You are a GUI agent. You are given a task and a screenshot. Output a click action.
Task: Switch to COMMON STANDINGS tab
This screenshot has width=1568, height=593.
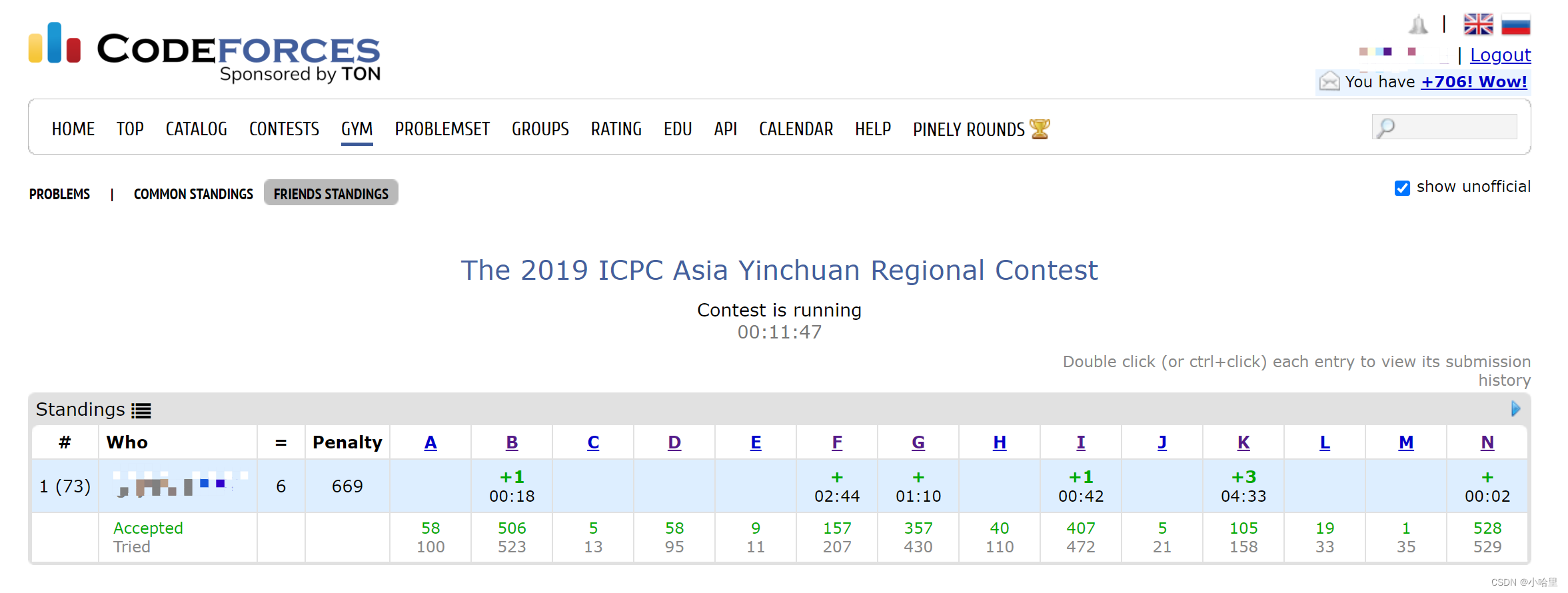(193, 194)
